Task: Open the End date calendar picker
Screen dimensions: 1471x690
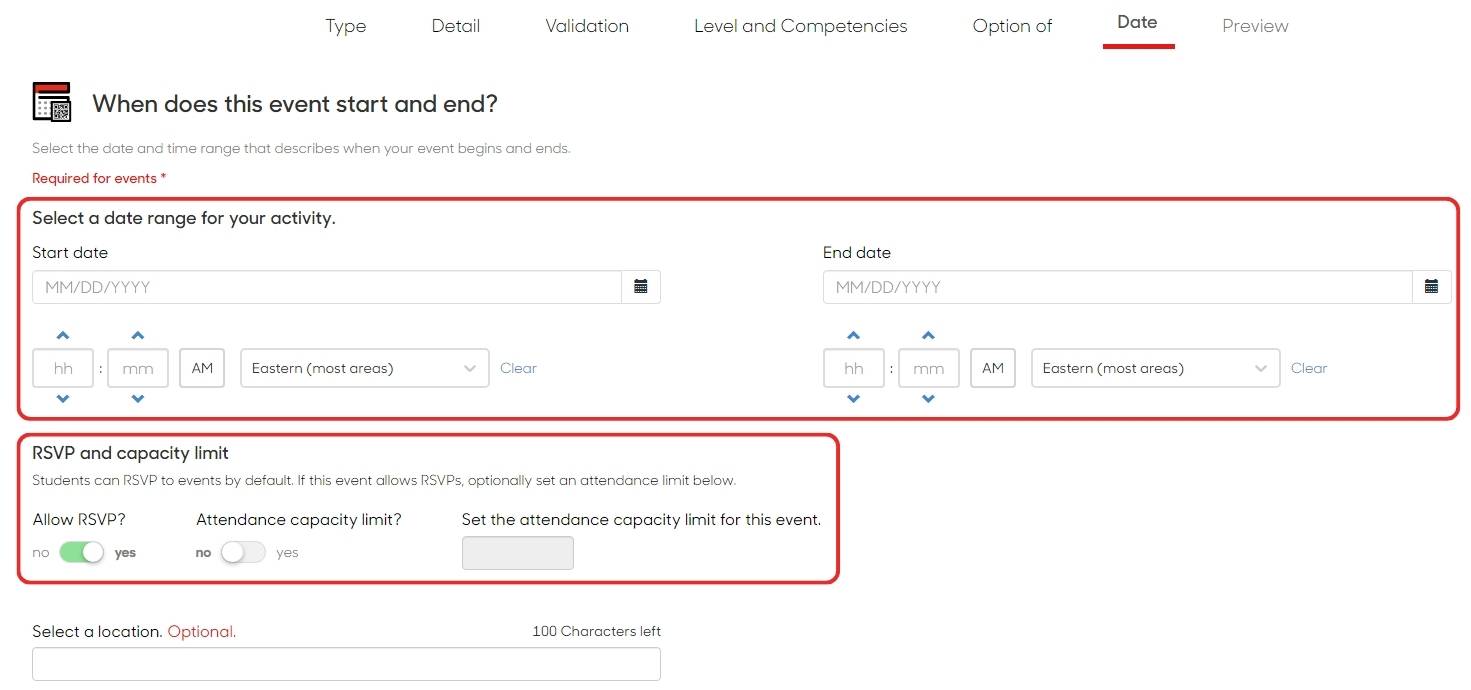Action: pos(1431,287)
